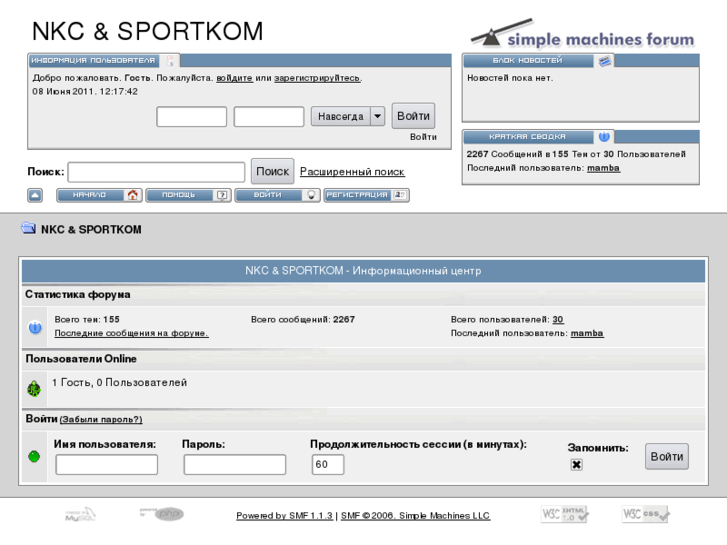Click the W3C XHTML 1.0 badge

565,514
